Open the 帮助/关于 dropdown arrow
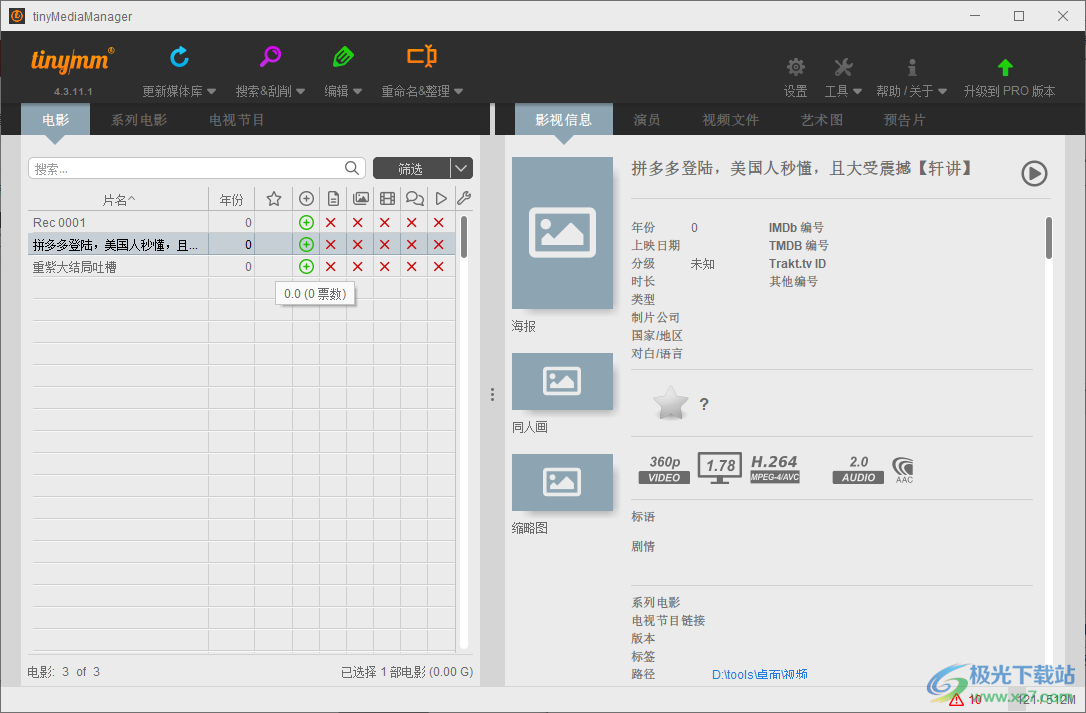 [942, 91]
